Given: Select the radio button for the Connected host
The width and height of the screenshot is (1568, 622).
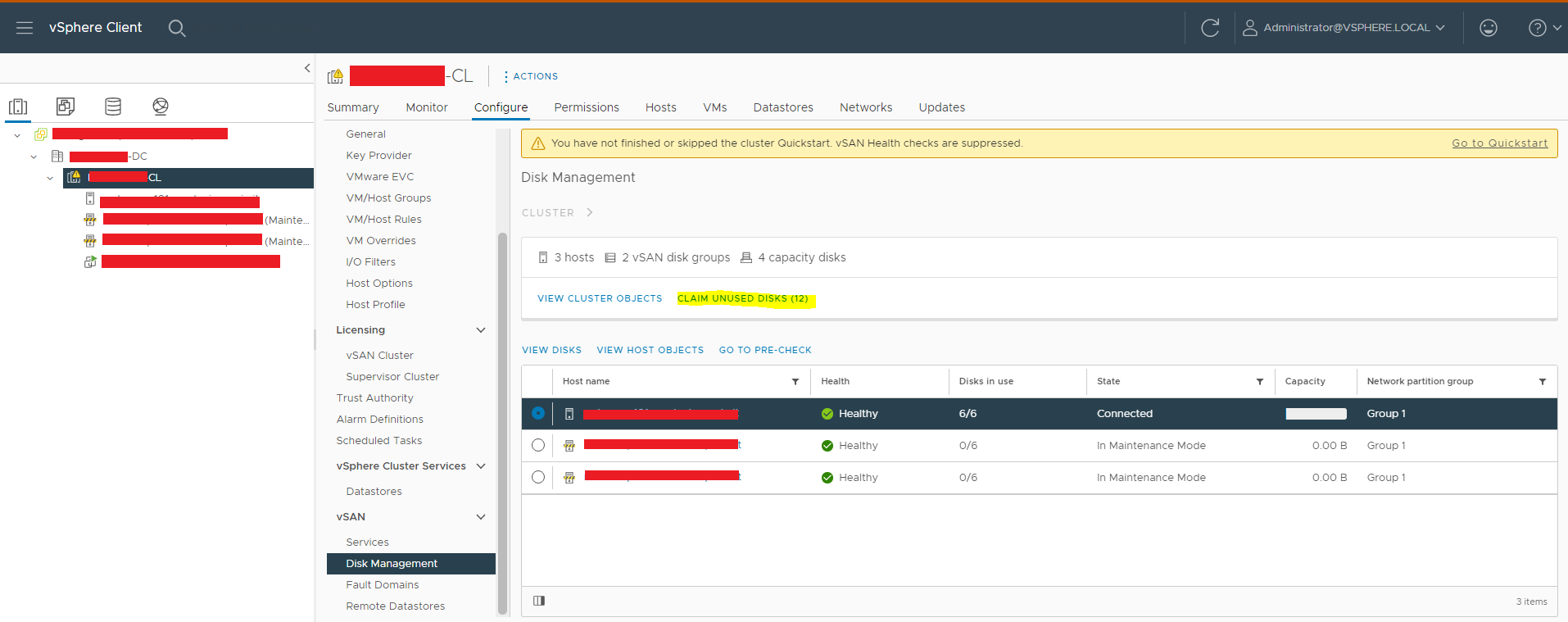Looking at the screenshot, I should [538, 413].
